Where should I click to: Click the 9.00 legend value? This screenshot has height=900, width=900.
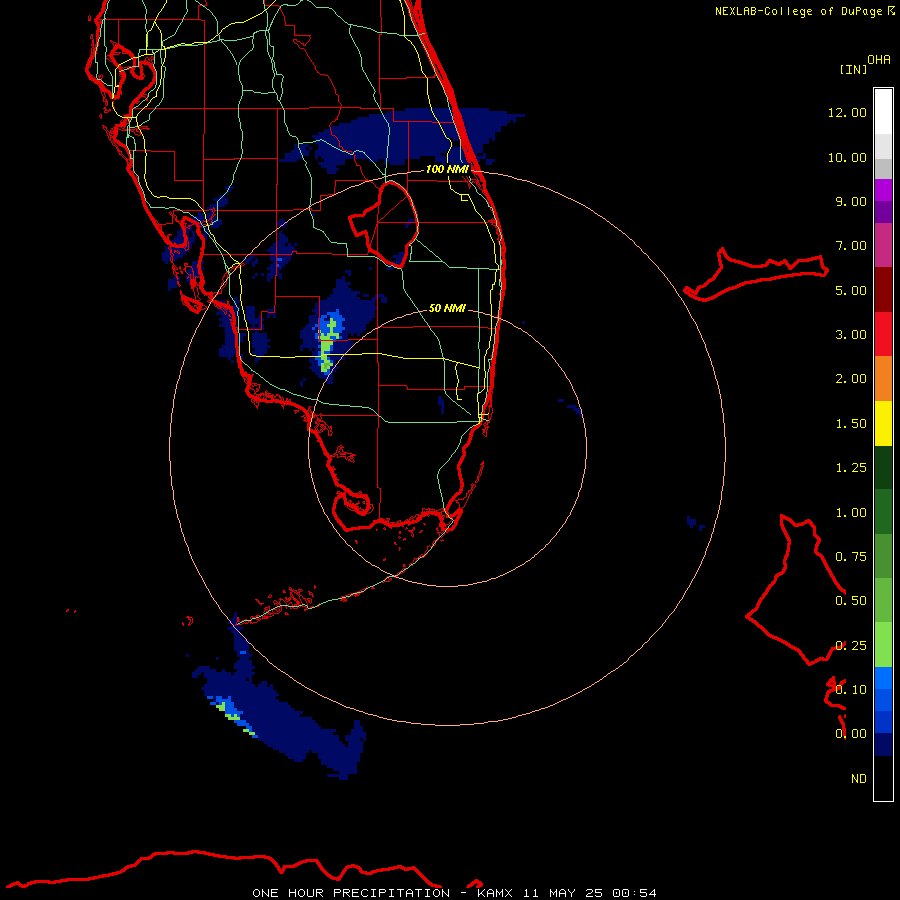(x=851, y=201)
